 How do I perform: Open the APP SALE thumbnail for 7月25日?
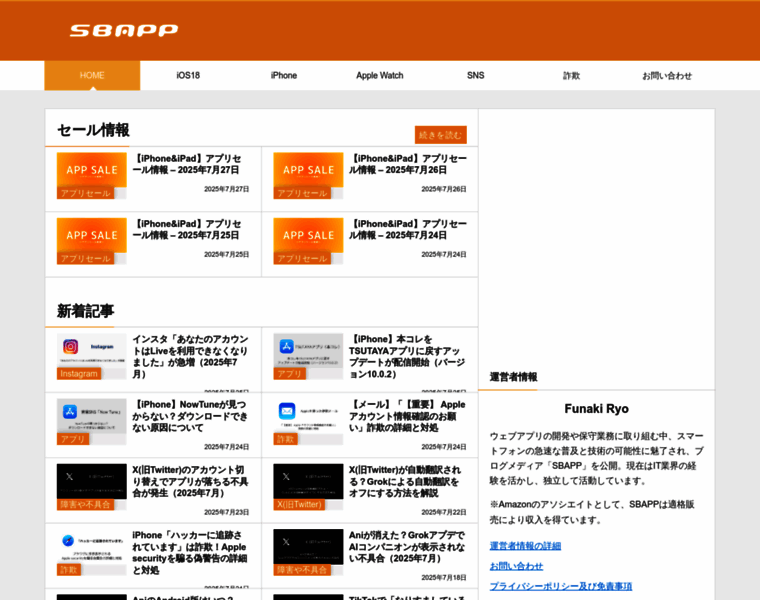(x=92, y=235)
